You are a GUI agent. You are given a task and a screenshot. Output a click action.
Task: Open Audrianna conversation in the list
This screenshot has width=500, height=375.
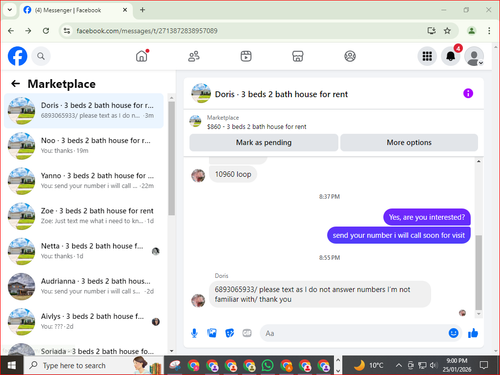coord(84,286)
